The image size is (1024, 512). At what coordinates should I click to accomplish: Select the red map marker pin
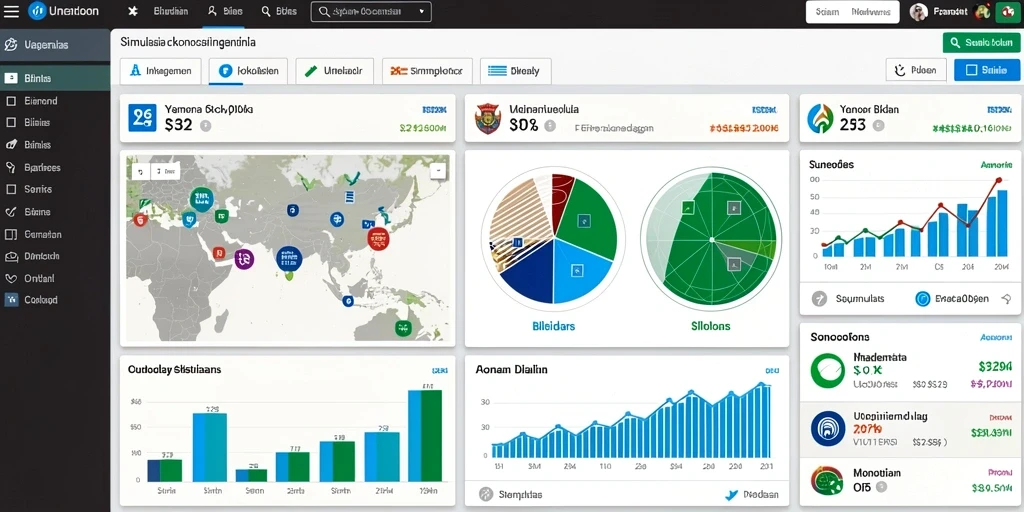377,239
